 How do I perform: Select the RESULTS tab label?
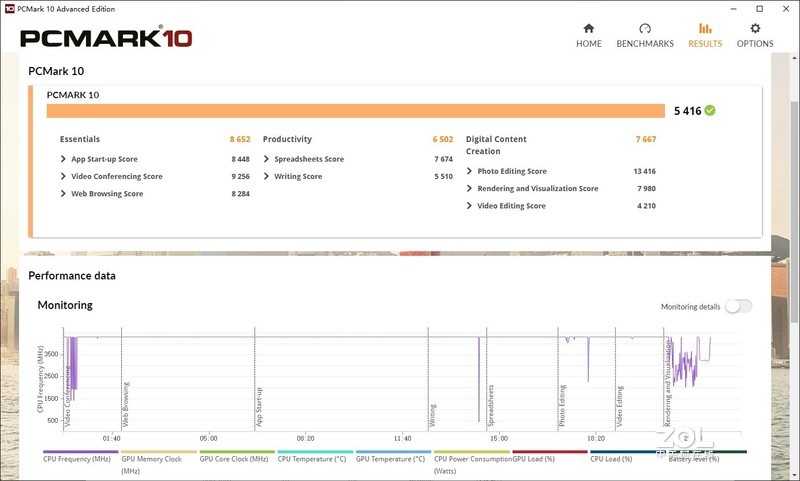[x=705, y=44]
